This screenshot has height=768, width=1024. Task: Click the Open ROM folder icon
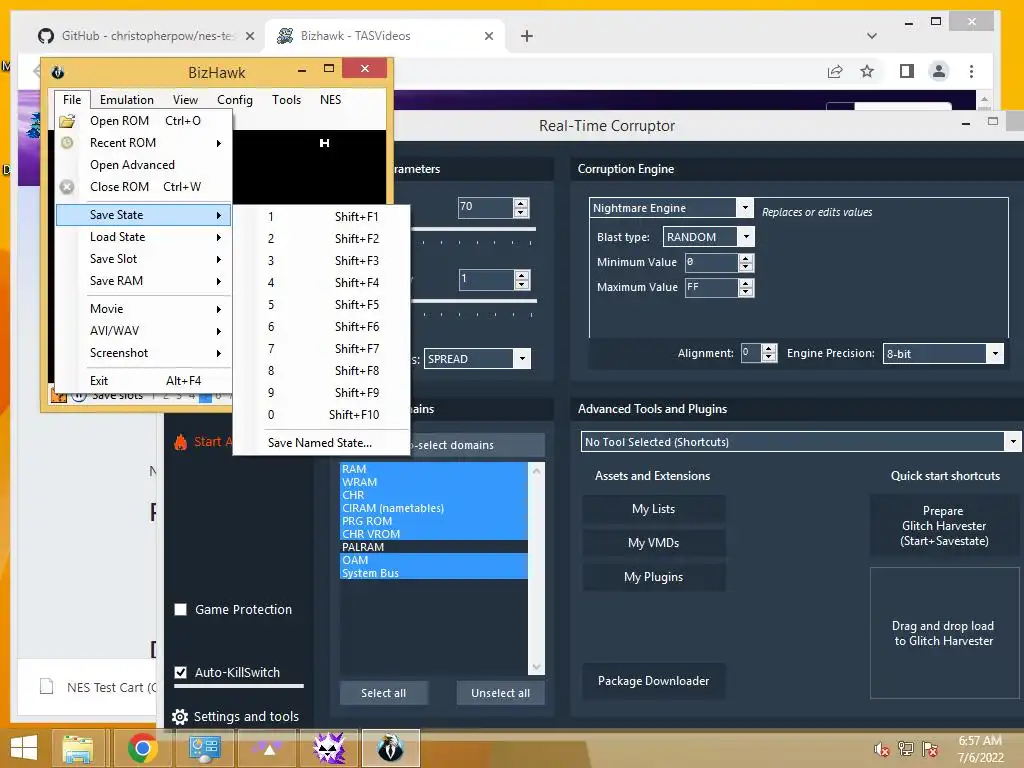point(67,121)
